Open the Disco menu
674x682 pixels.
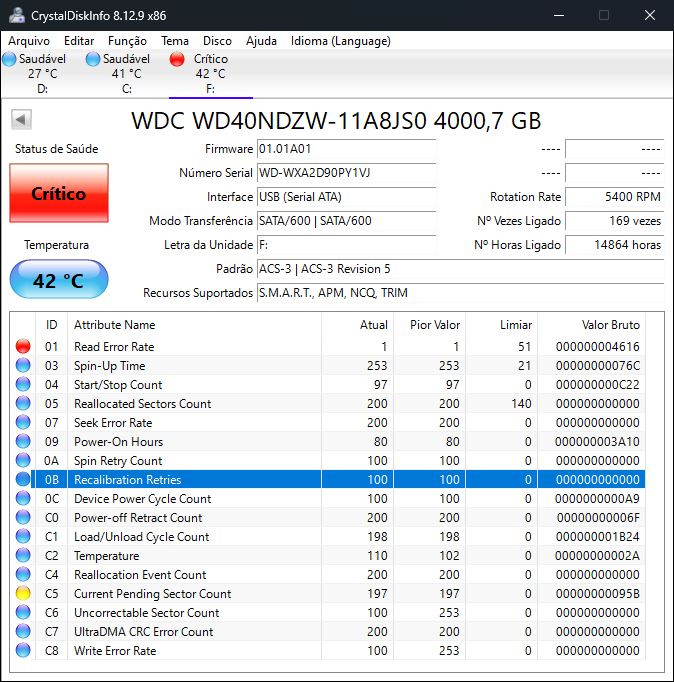click(217, 41)
